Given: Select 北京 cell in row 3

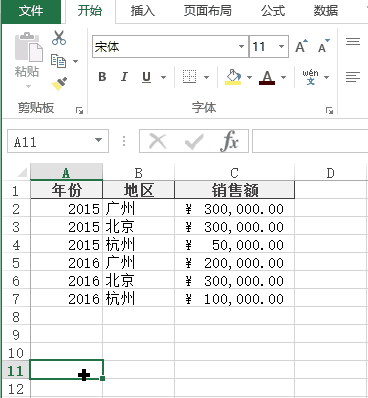Looking at the screenshot, I should pos(138,227).
